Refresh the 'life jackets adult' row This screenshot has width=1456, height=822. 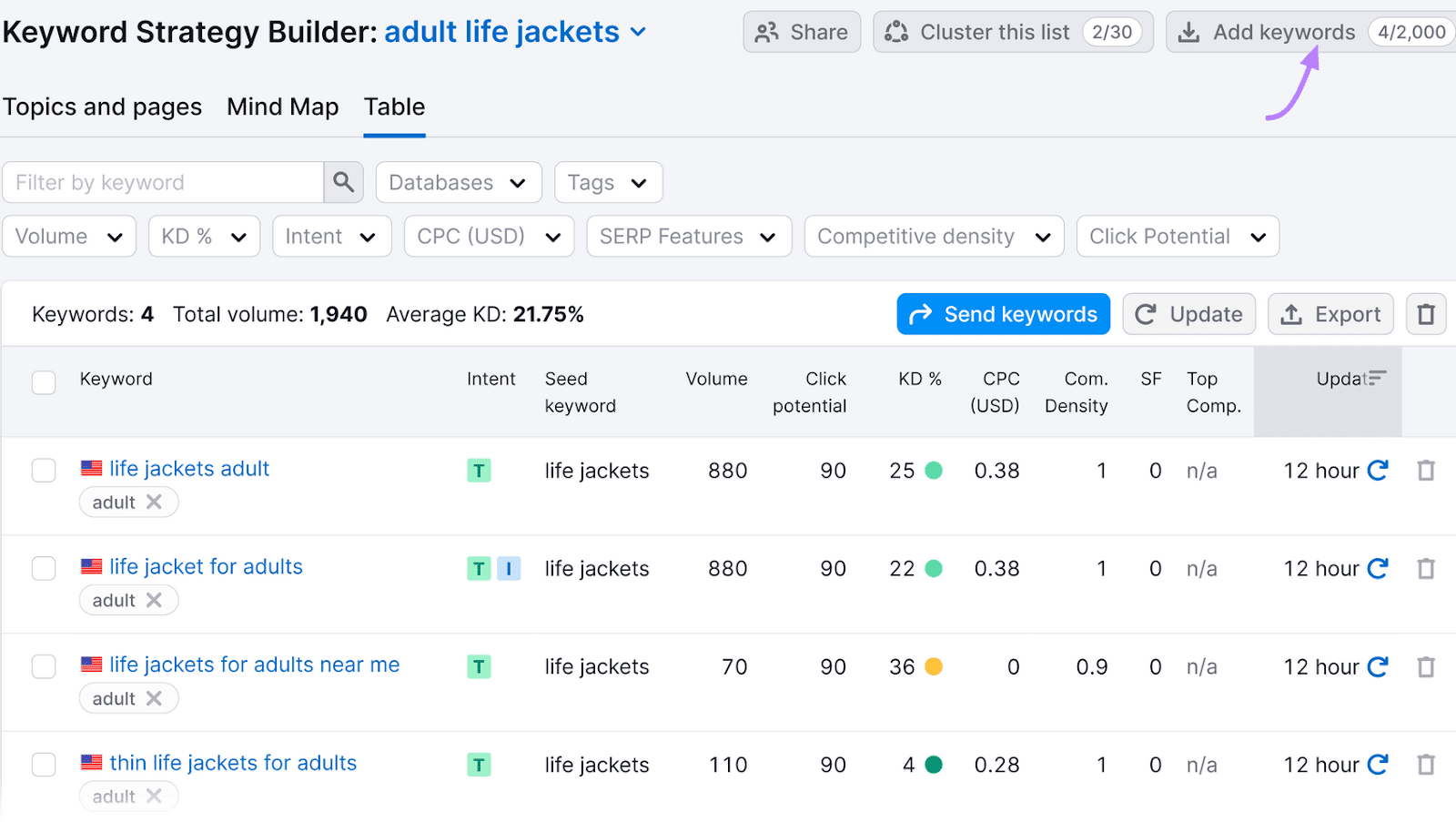point(1378,471)
